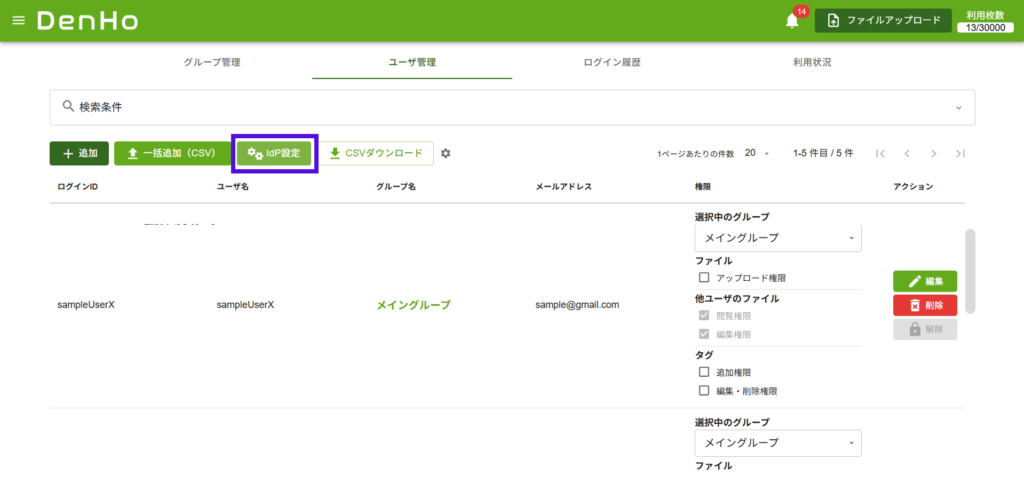Image resolution: width=1024 pixels, height=483 pixels.
Task: Click the notification bell icon
Action: click(x=792, y=21)
